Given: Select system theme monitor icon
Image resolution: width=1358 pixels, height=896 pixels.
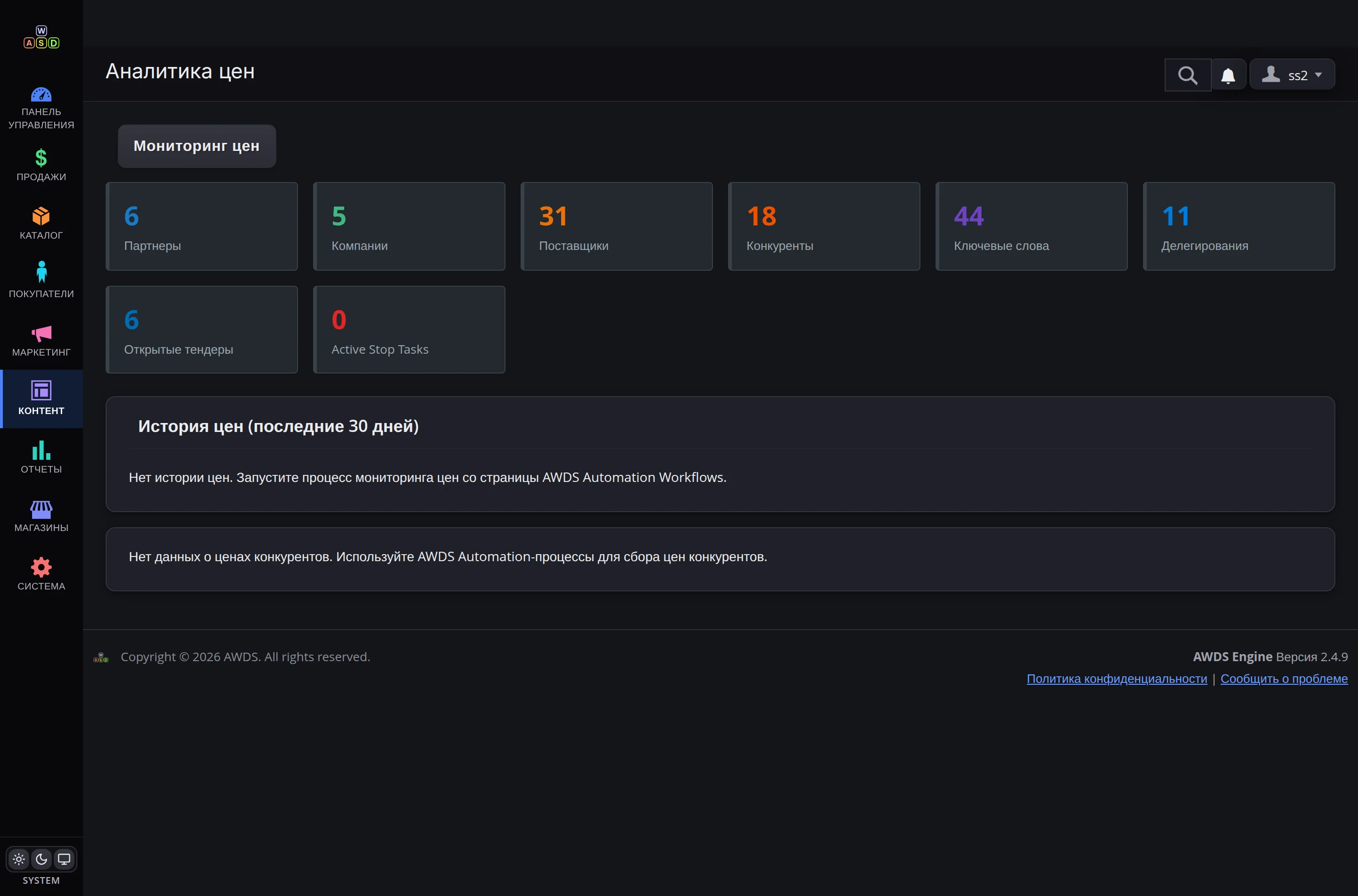Looking at the screenshot, I should [64, 859].
